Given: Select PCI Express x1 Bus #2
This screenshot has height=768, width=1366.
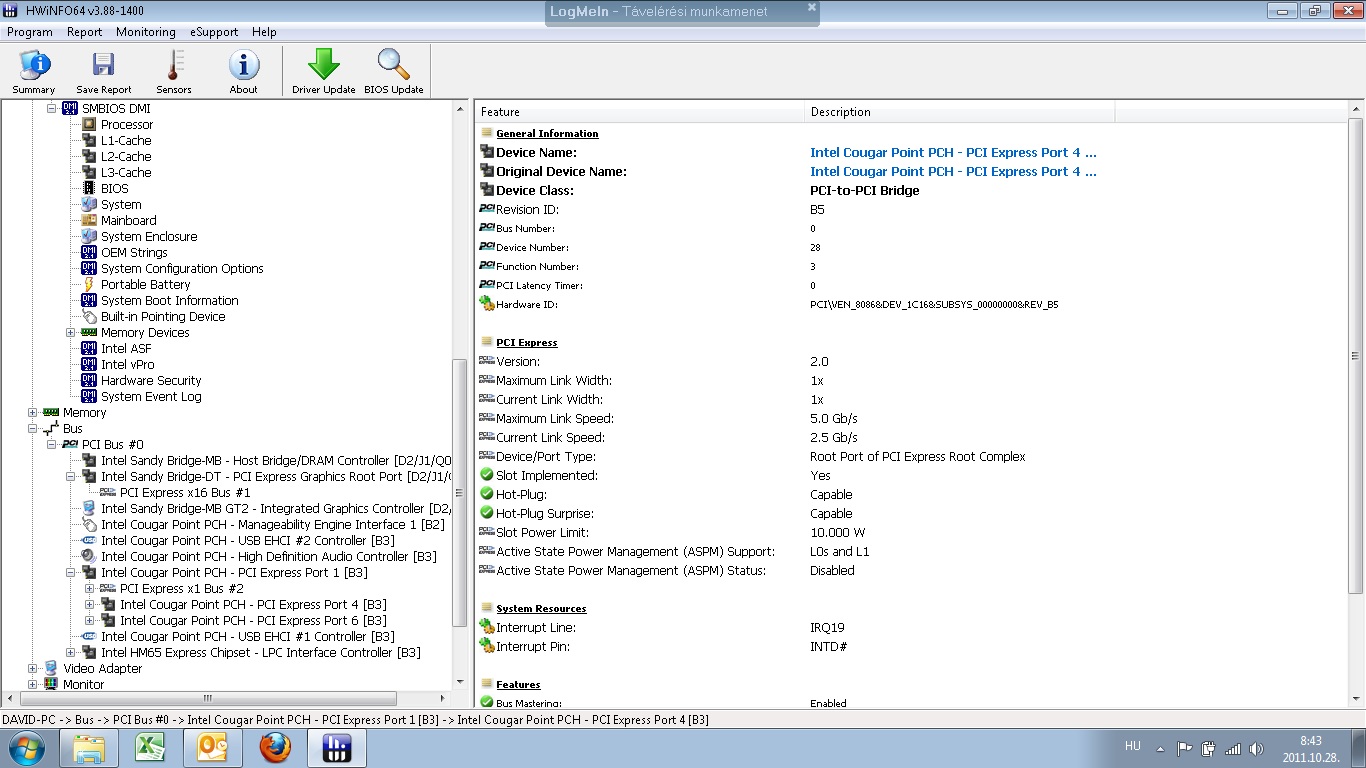Looking at the screenshot, I should (182, 588).
